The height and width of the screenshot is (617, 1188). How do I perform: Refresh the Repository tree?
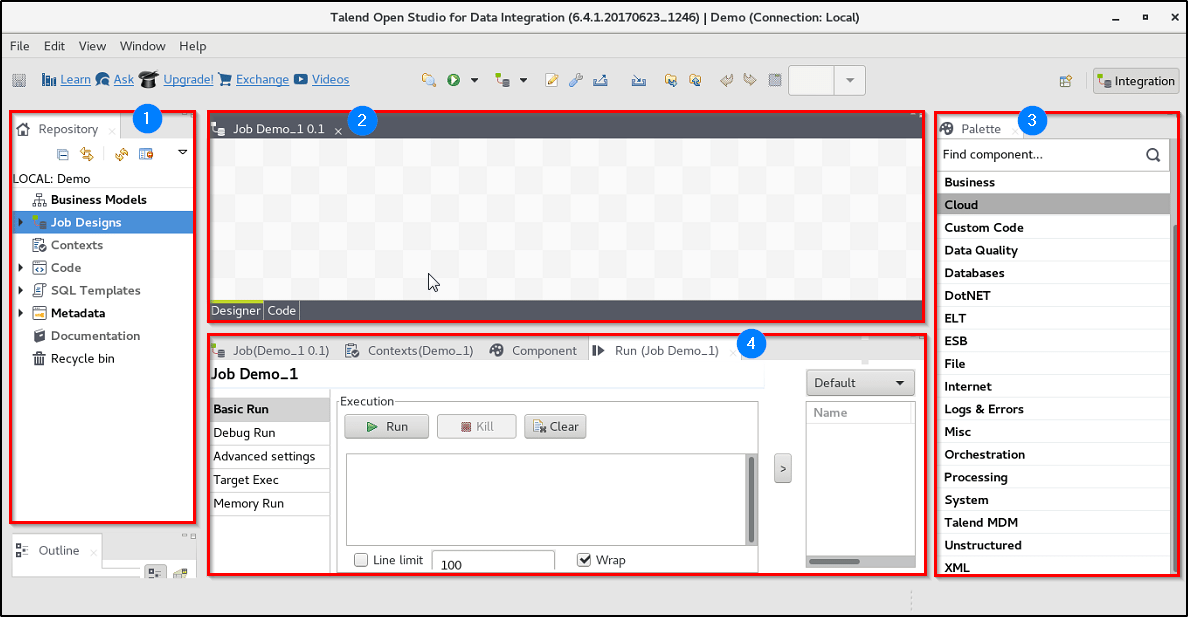[x=121, y=153]
